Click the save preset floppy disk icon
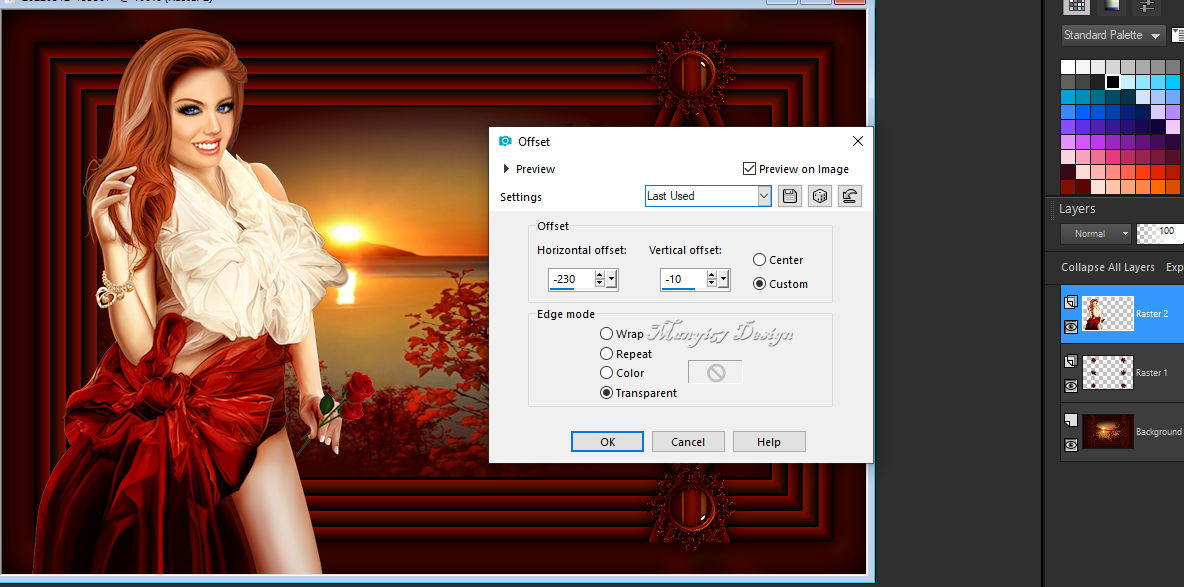This screenshot has height=587, width=1184. click(x=790, y=196)
